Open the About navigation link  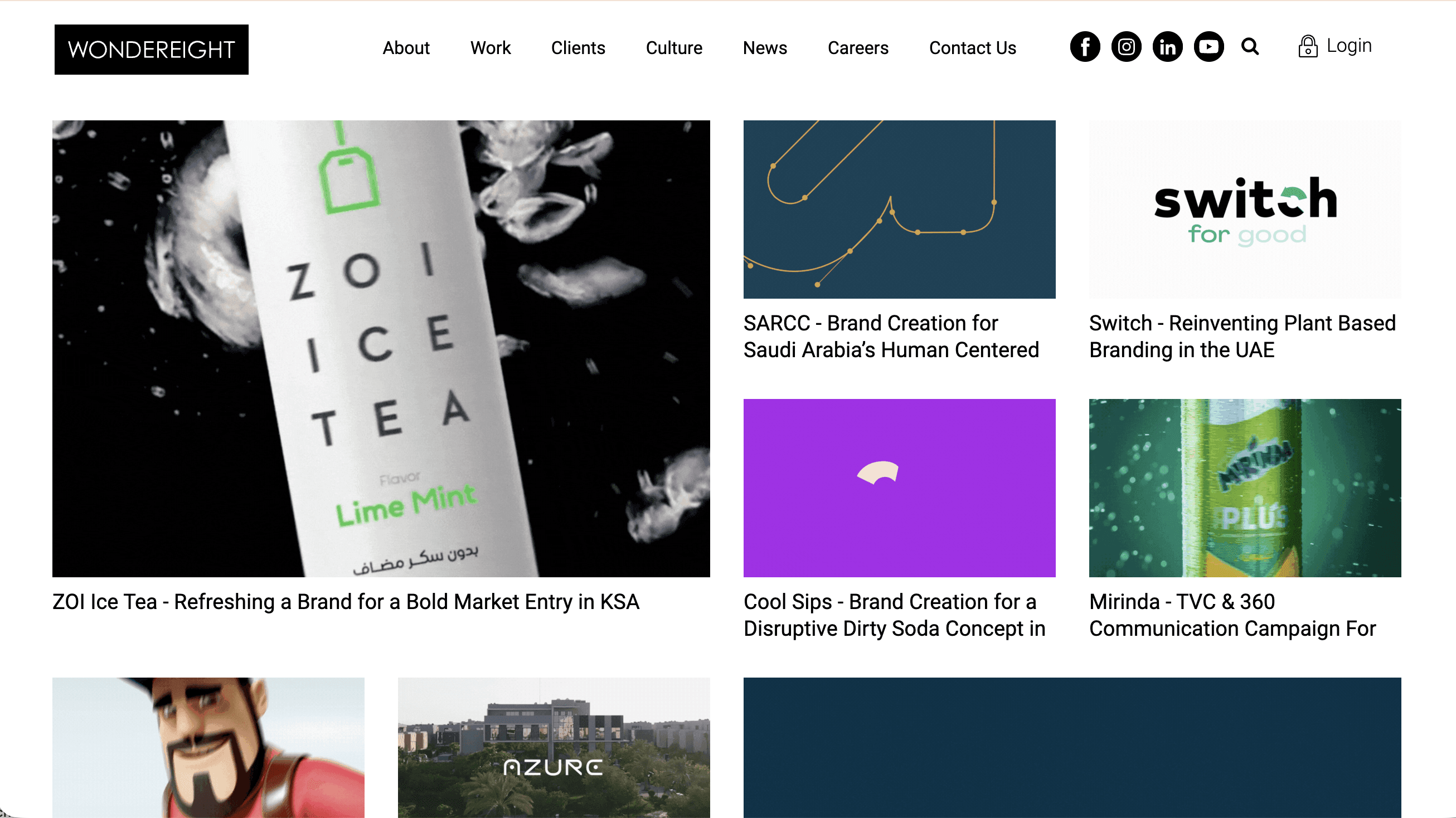tap(406, 48)
